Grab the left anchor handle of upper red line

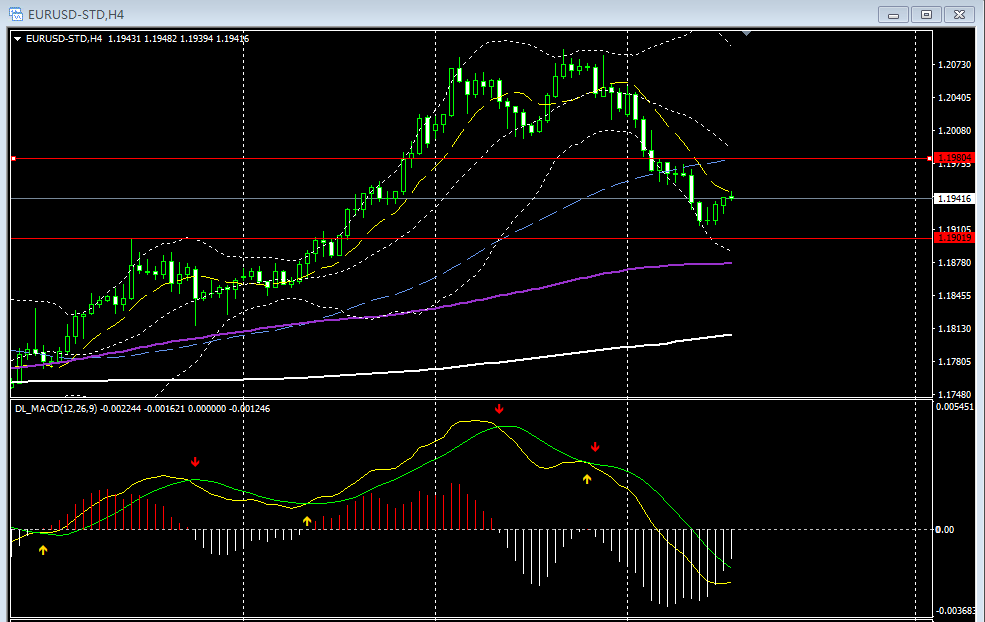point(13,158)
